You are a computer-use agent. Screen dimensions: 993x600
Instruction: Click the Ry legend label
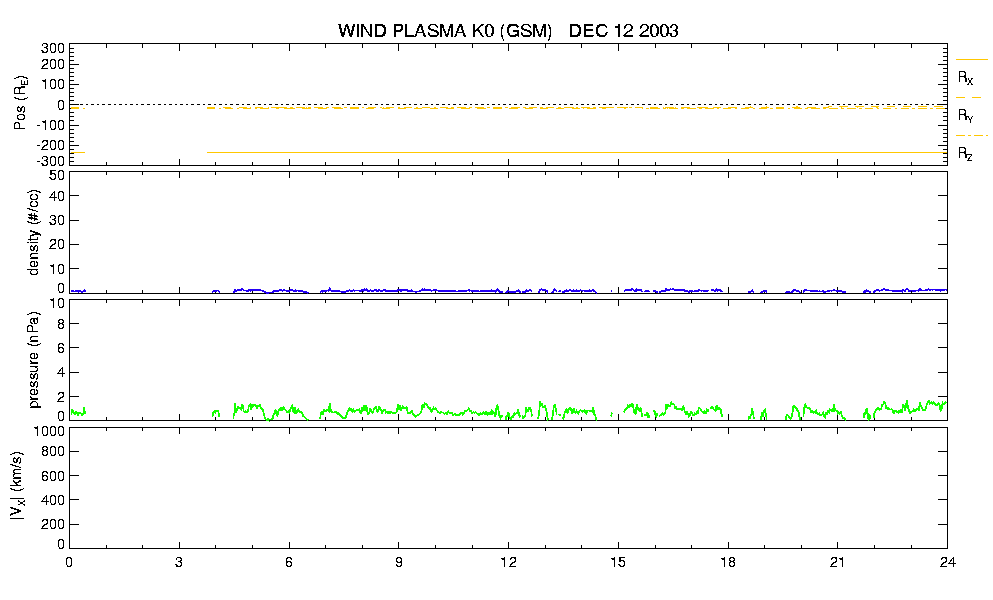click(x=965, y=115)
